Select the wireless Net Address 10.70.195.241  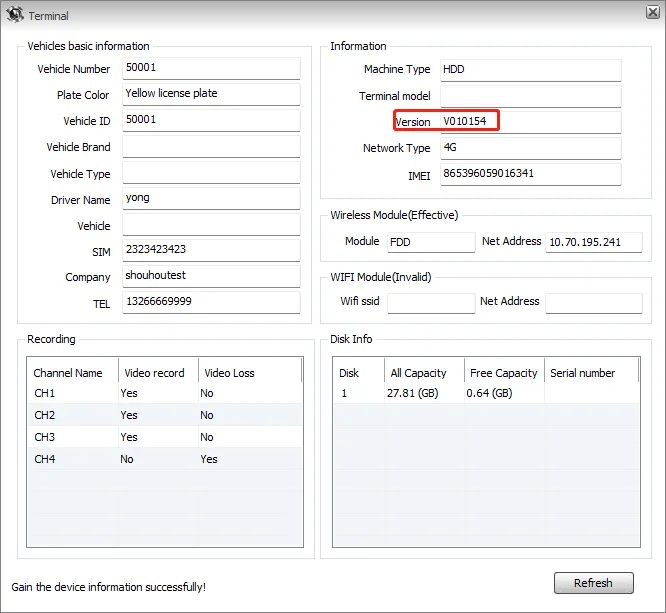tap(594, 242)
